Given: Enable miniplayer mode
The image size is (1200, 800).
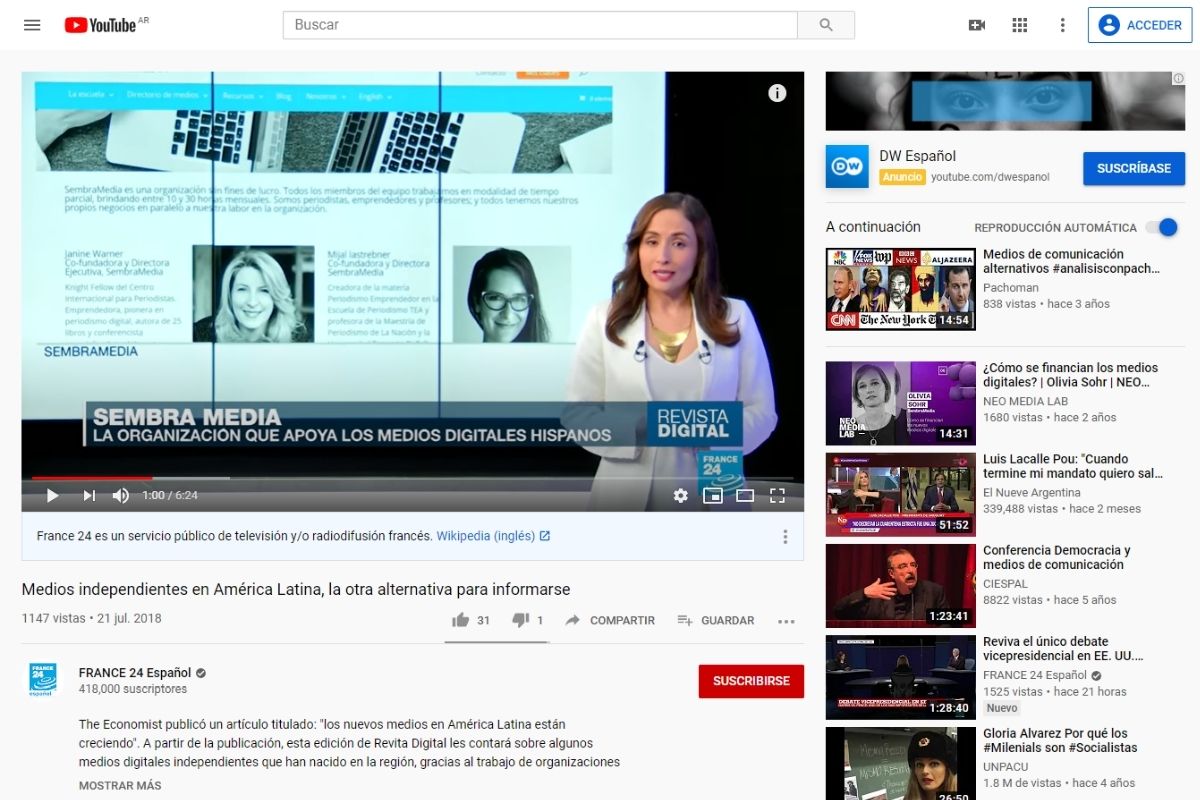Looking at the screenshot, I should (713, 495).
